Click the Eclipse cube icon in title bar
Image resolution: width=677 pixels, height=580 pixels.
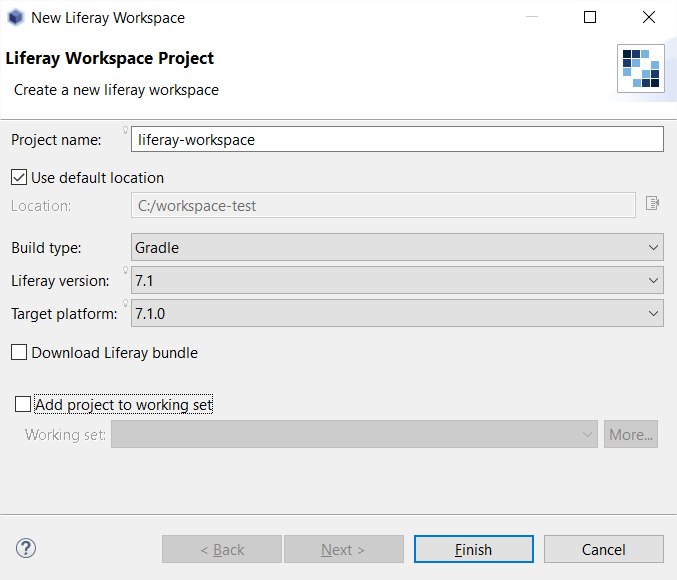pos(16,18)
